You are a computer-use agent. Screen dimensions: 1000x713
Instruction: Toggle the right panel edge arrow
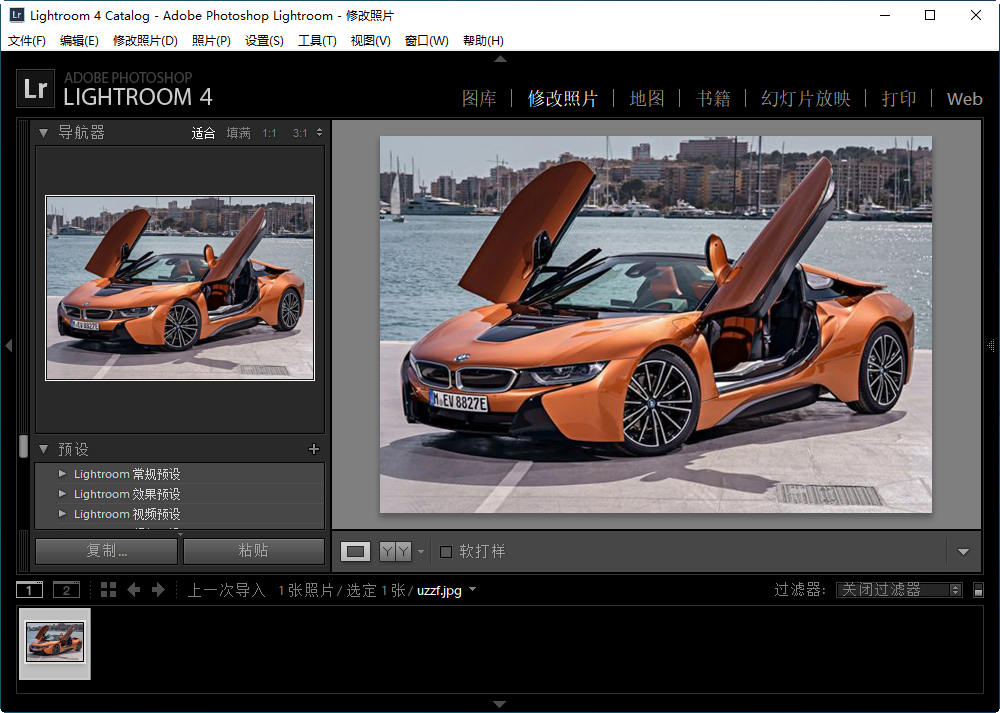pos(990,346)
